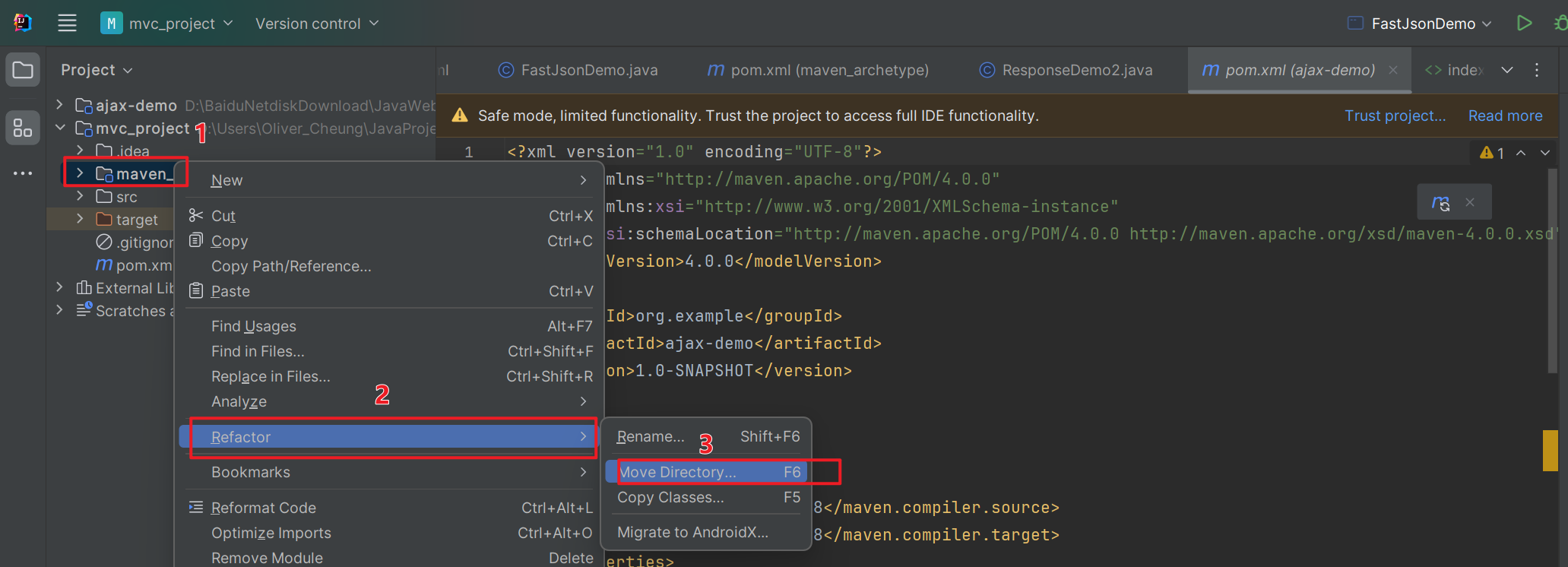Viewport: 1568px width, 567px height.
Task: Choose Copy Path/Reference from context menu
Action: pyautogui.click(x=389, y=266)
